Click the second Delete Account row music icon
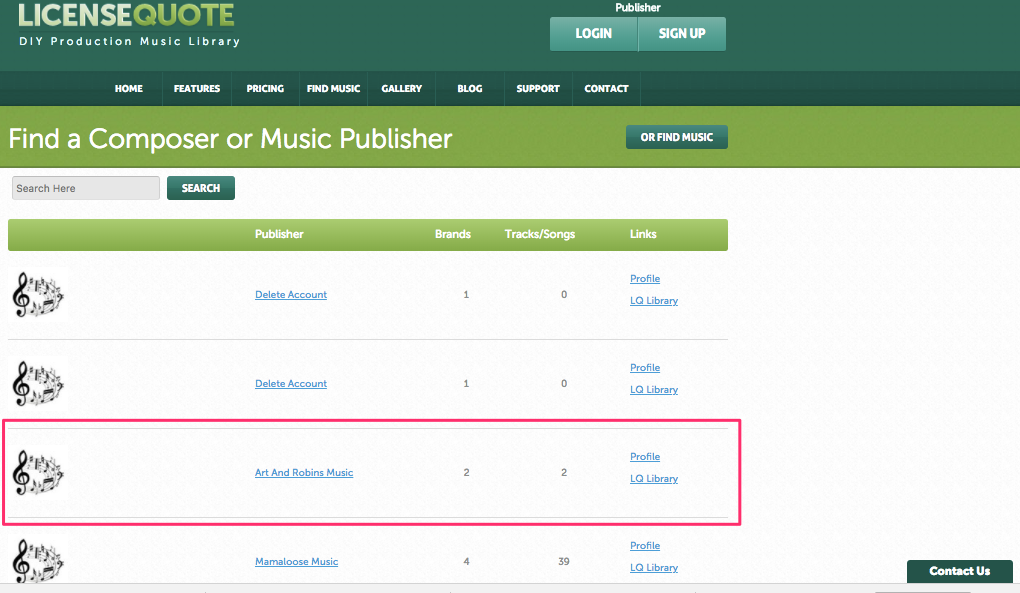The image size is (1020, 593). [x=38, y=383]
